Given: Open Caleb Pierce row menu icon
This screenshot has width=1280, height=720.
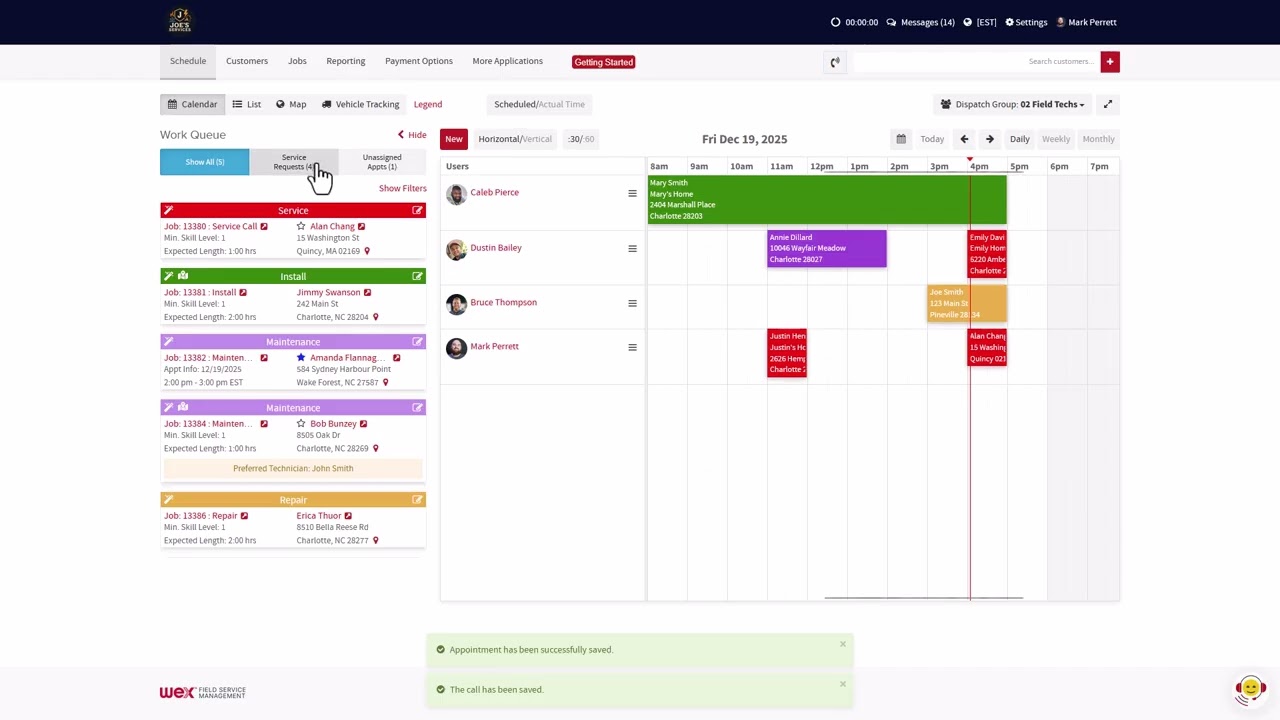Looking at the screenshot, I should click(632, 193).
